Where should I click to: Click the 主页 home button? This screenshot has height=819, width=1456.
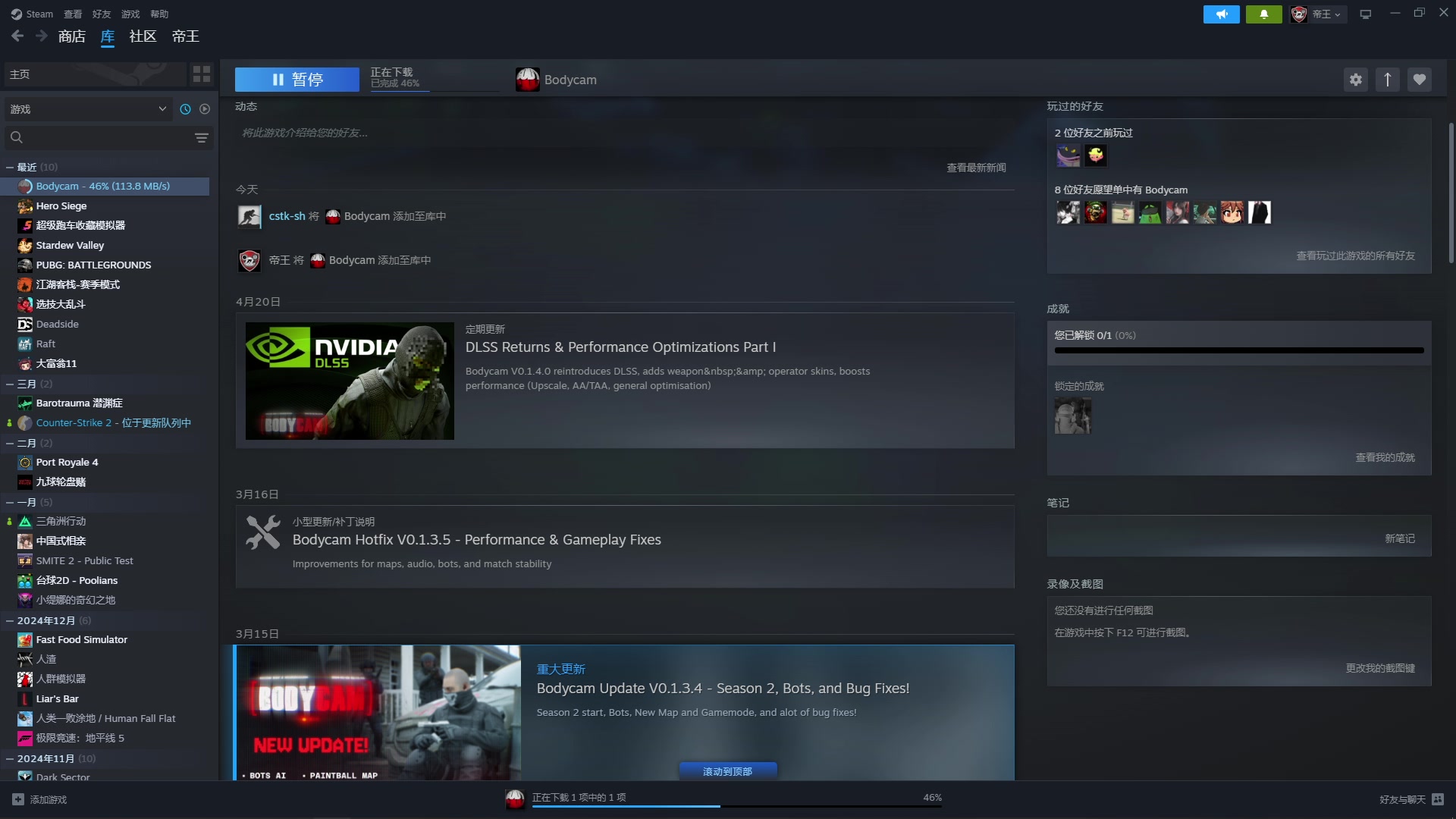95,74
